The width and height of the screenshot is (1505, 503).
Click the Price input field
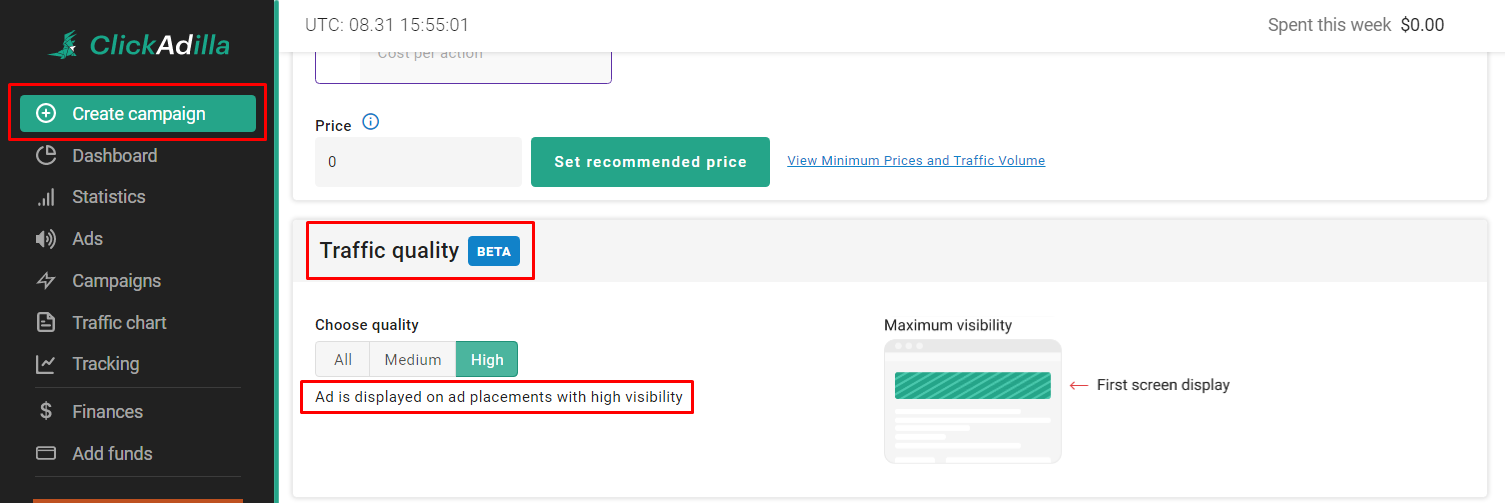[418, 162]
